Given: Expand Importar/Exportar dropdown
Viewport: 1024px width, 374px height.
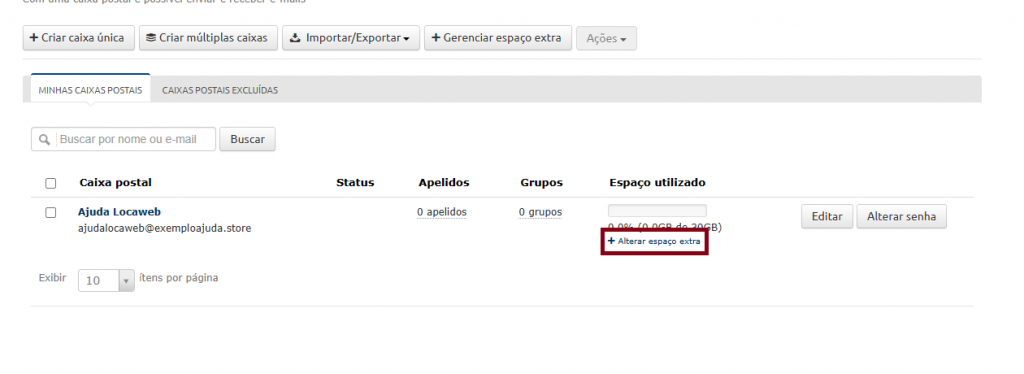Looking at the screenshot, I should 351,38.
